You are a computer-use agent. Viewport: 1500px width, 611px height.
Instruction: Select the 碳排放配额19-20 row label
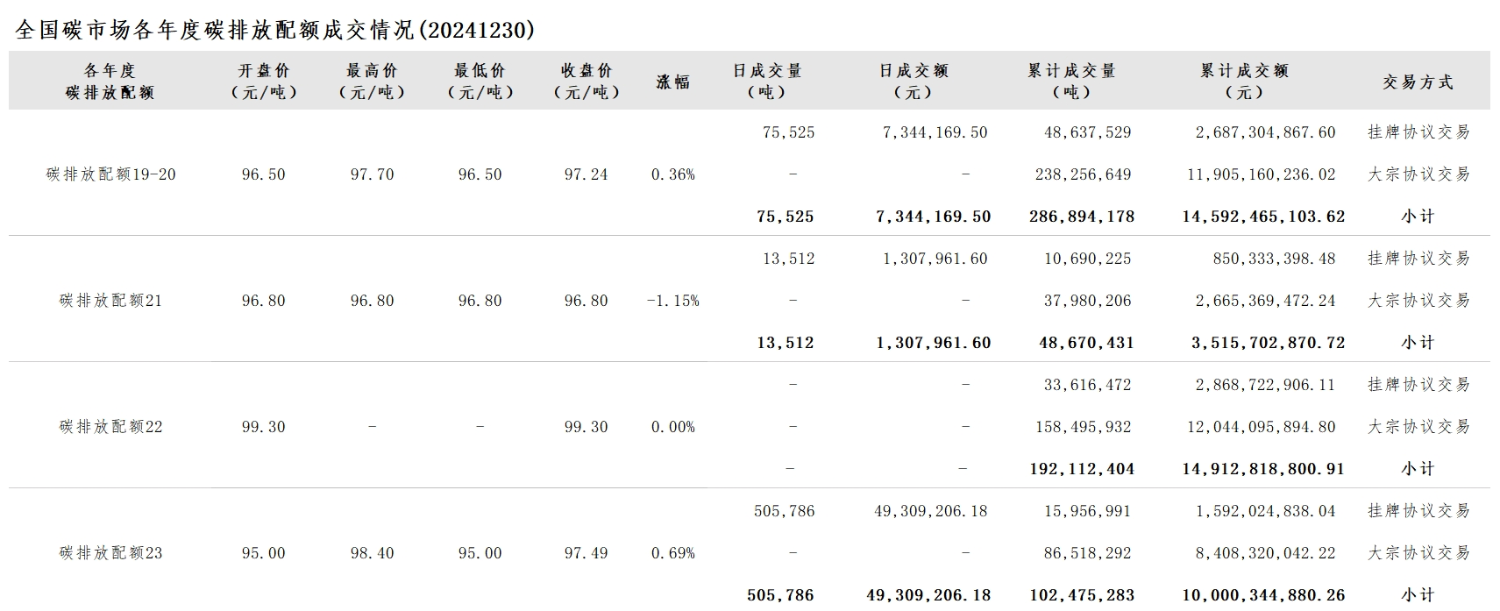pos(111,174)
